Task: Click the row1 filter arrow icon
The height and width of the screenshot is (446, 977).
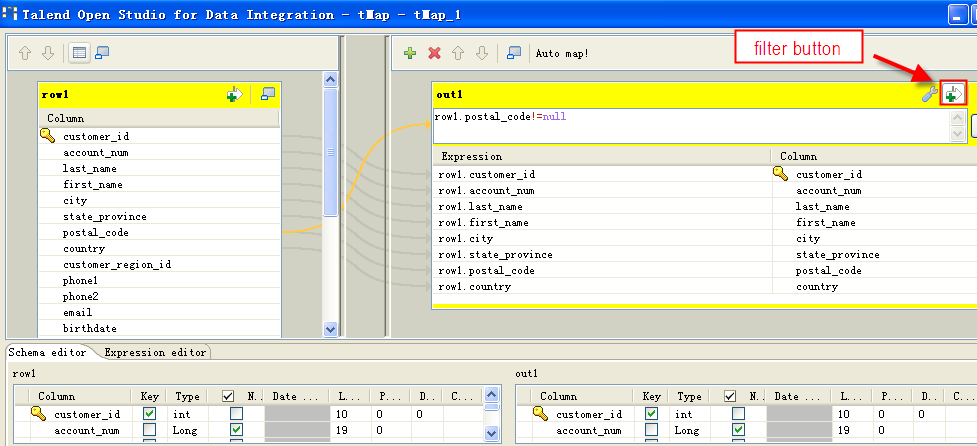Action: 234,94
